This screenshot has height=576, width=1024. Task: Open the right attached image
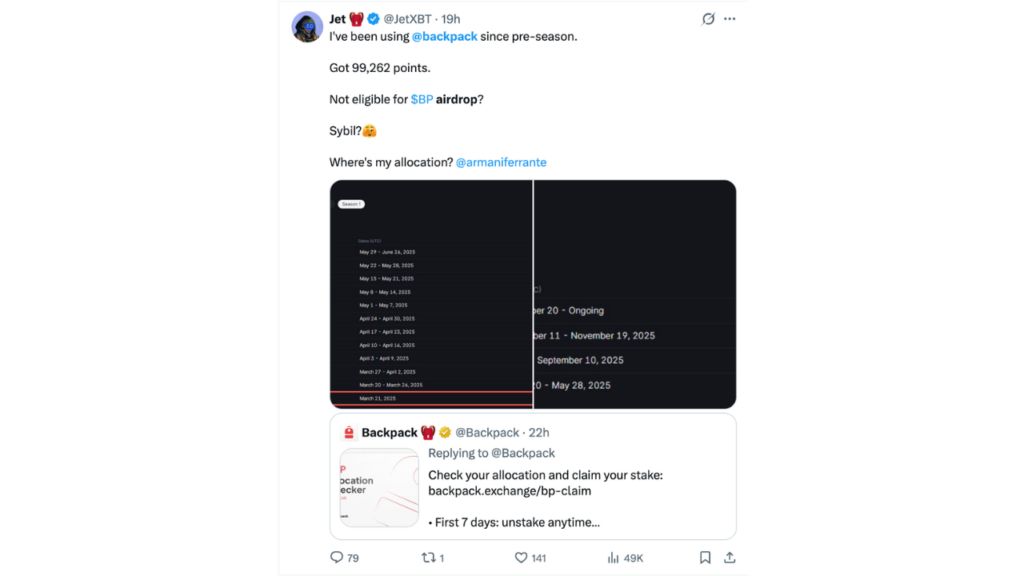tap(635, 294)
